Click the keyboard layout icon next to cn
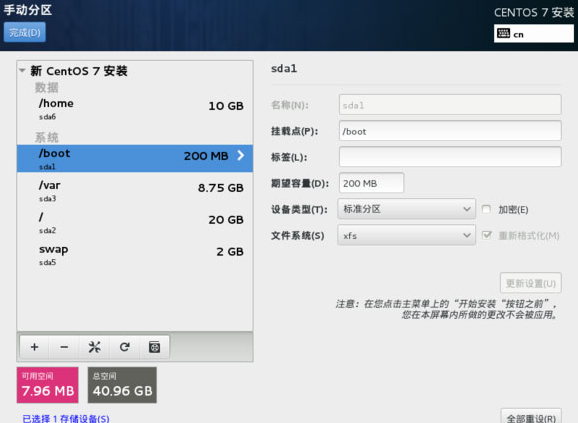Image resolution: width=578 pixels, height=423 pixels. [503, 34]
